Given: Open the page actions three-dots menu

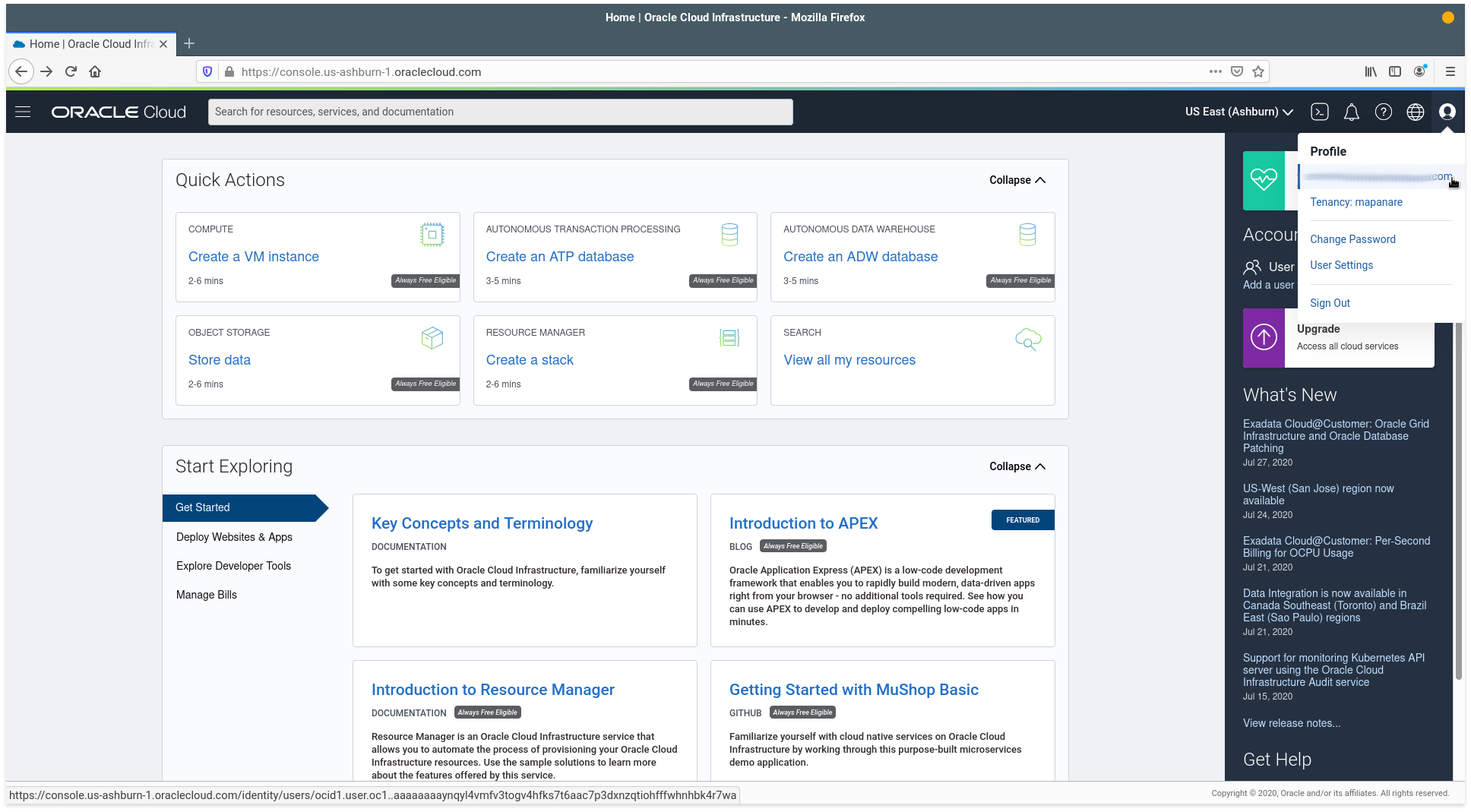Looking at the screenshot, I should 1216,71.
